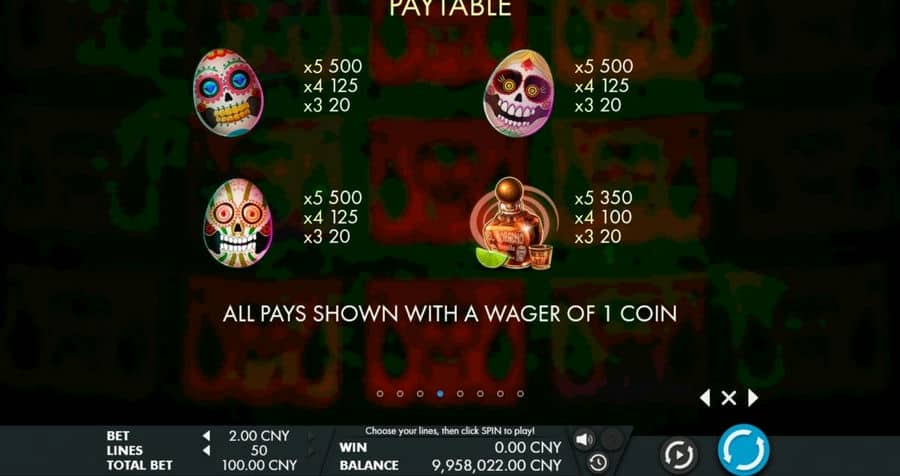Decrease the number of LINES arrow
The height and width of the screenshot is (476, 900).
(206, 451)
